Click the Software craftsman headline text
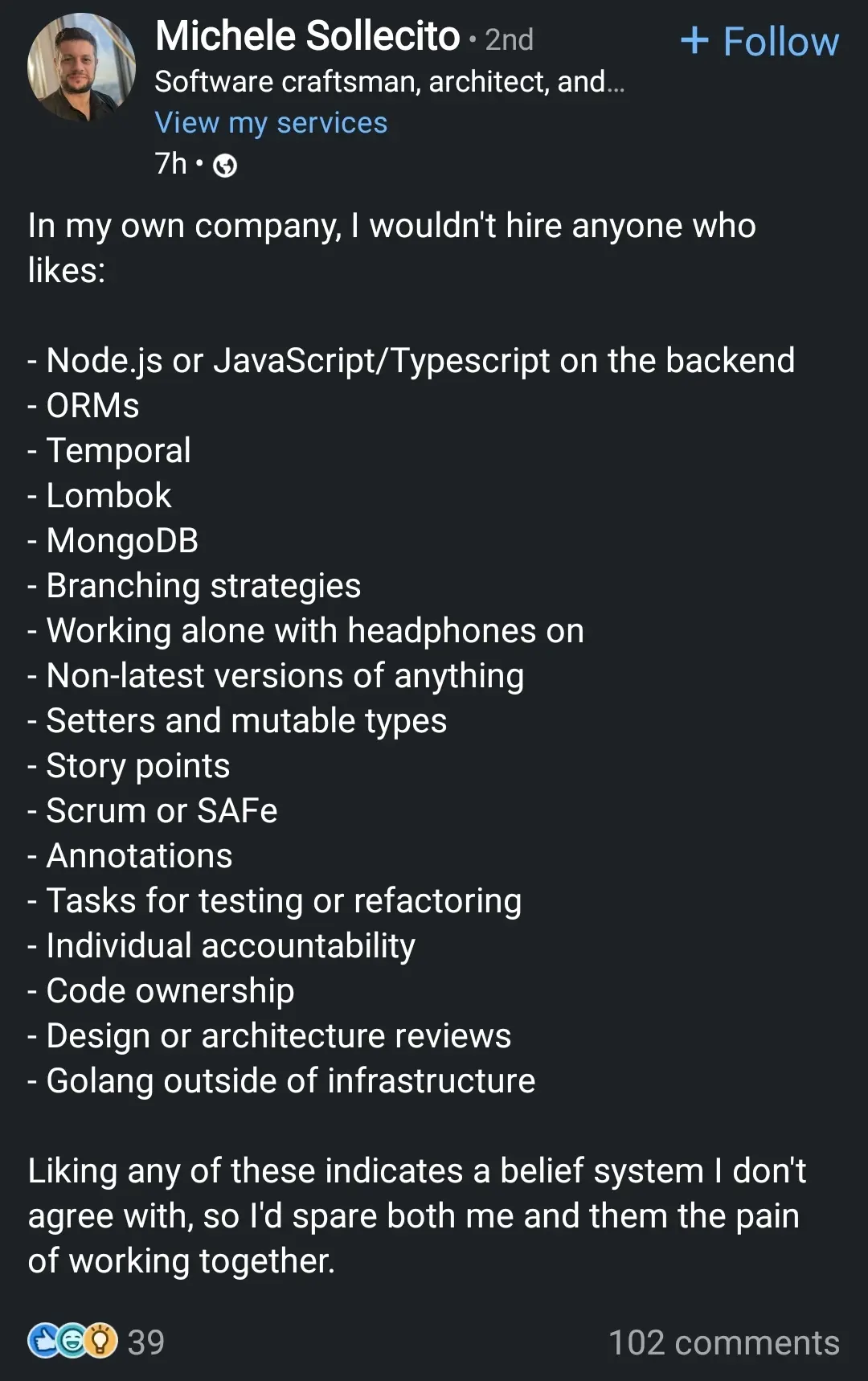The image size is (868, 1381). tap(389, 81)
